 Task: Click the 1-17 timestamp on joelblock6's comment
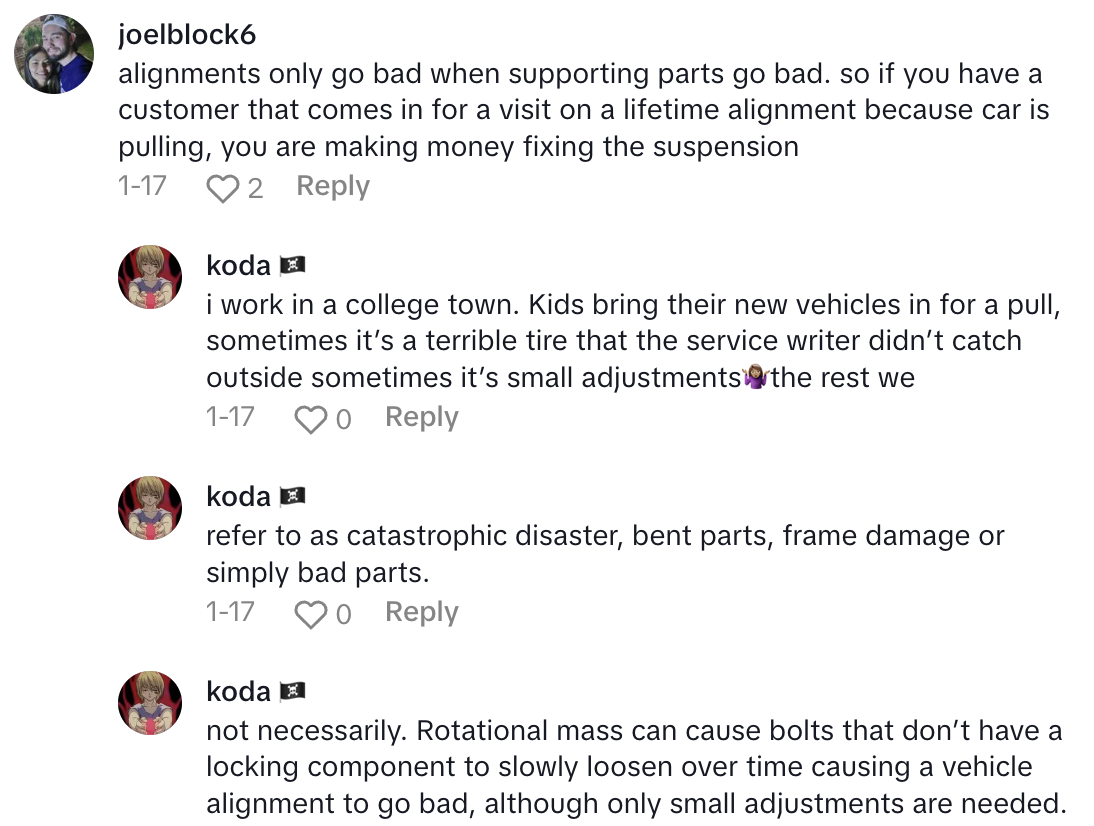[x=140, y=186]
